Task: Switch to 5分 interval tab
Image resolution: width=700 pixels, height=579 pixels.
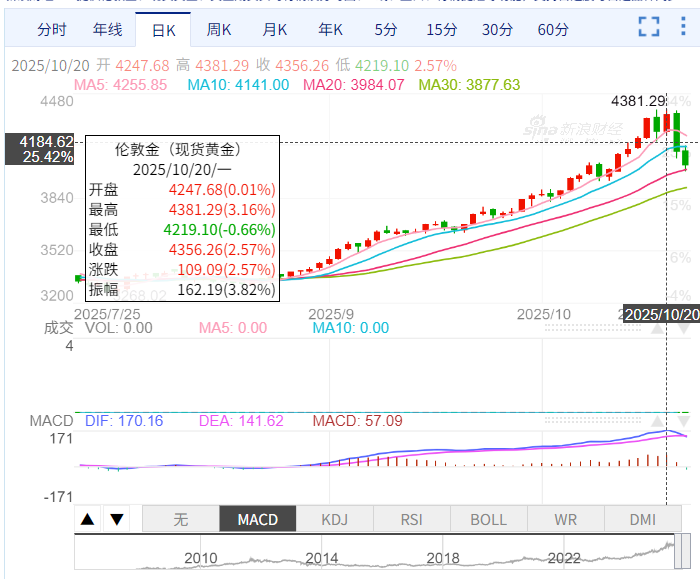Action: point(386,30)
